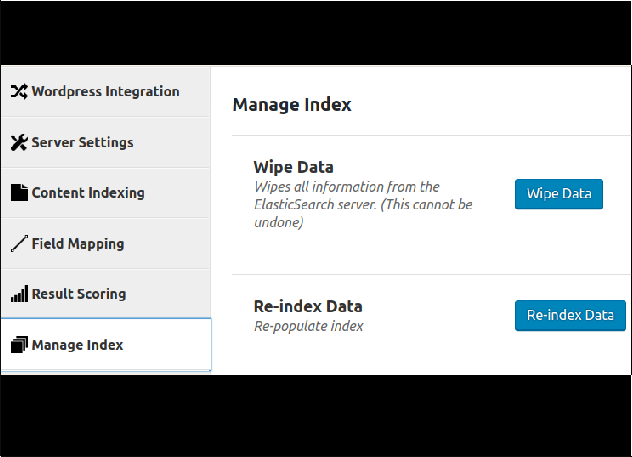
Task: Click the shuffle icon beside Wordpress Integration
Action: (x=19, y=91)
